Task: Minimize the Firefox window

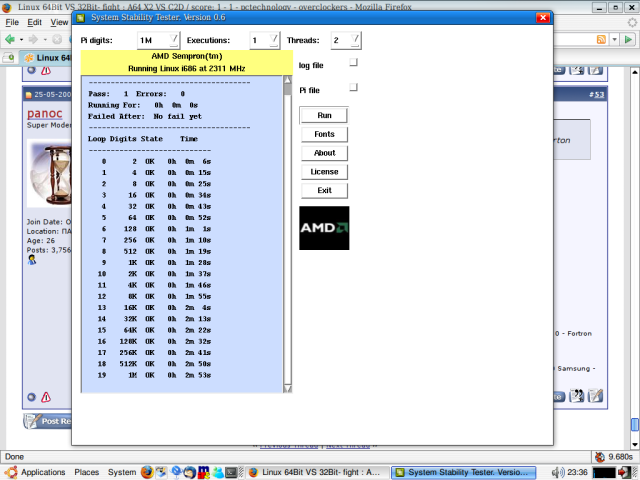Action: pos(599,7)
